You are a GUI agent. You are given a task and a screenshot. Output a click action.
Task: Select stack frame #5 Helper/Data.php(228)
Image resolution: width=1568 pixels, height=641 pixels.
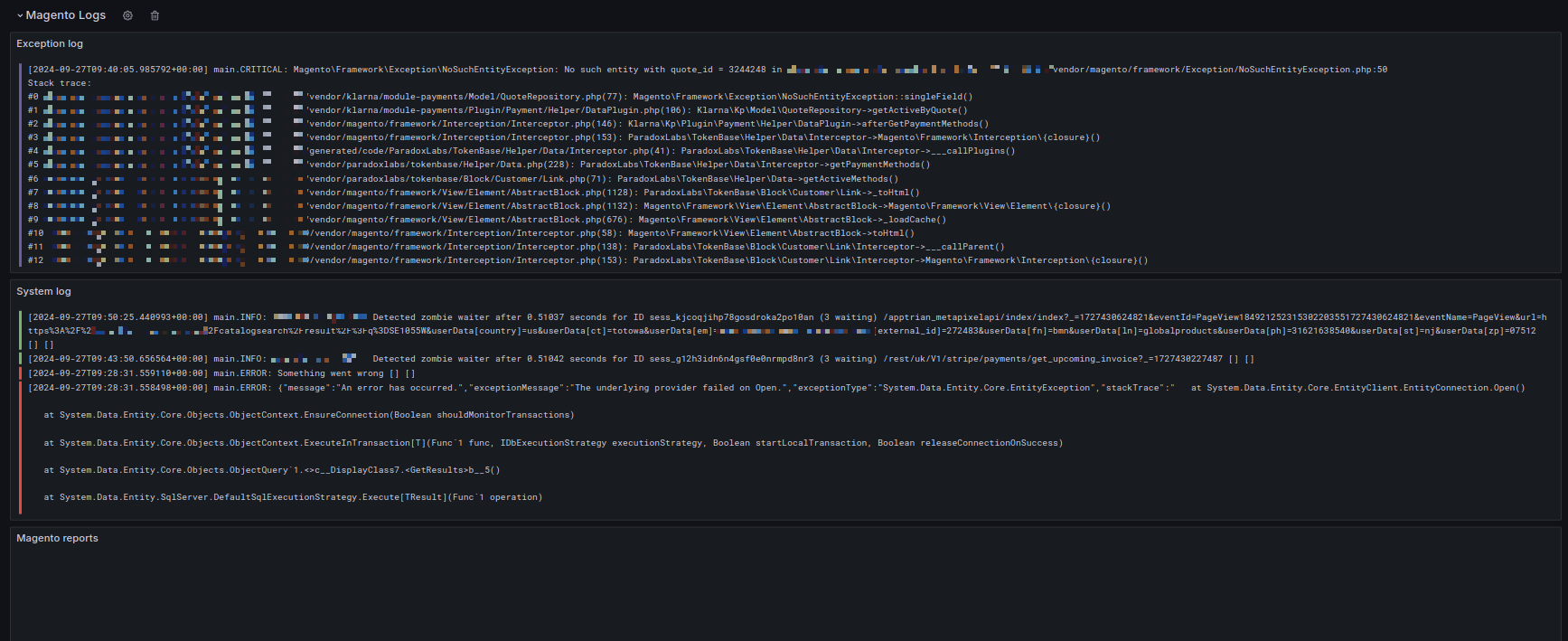click(479, 165)
